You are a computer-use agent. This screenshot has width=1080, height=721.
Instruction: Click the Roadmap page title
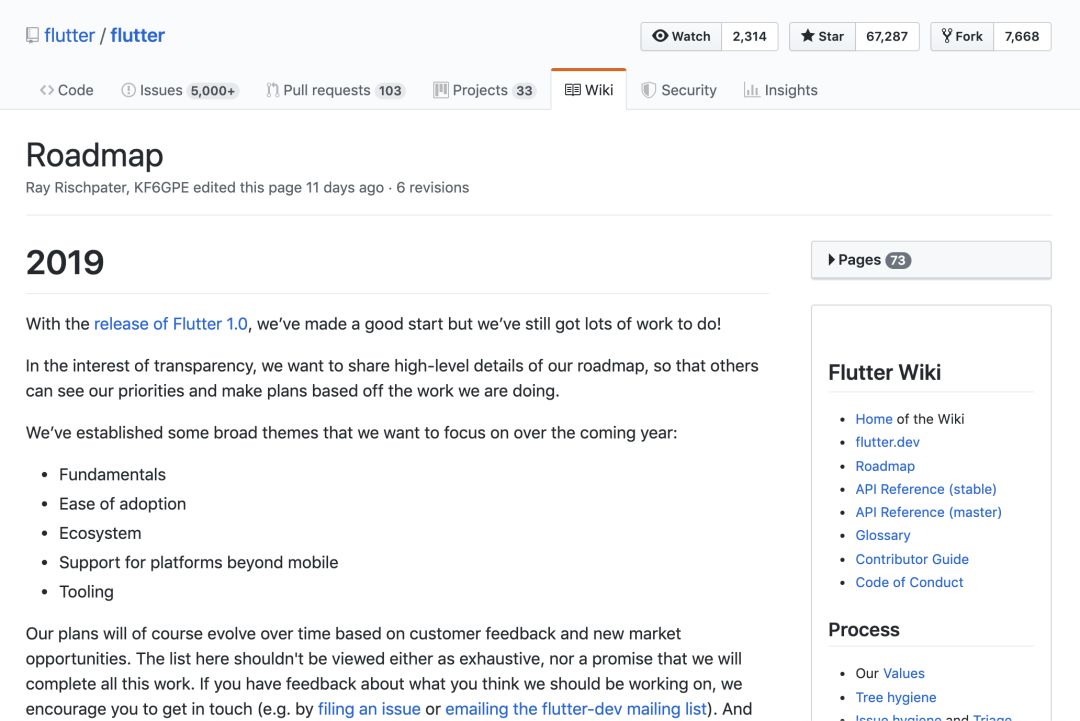point(94,155)
